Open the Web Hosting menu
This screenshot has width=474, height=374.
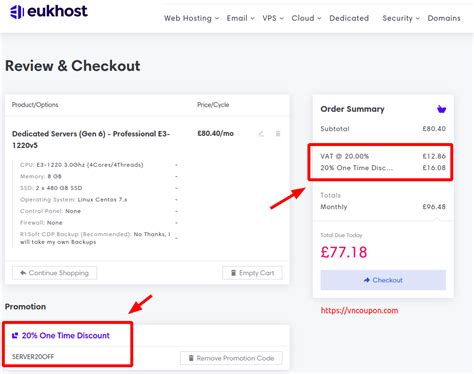(x=191, y=18)
